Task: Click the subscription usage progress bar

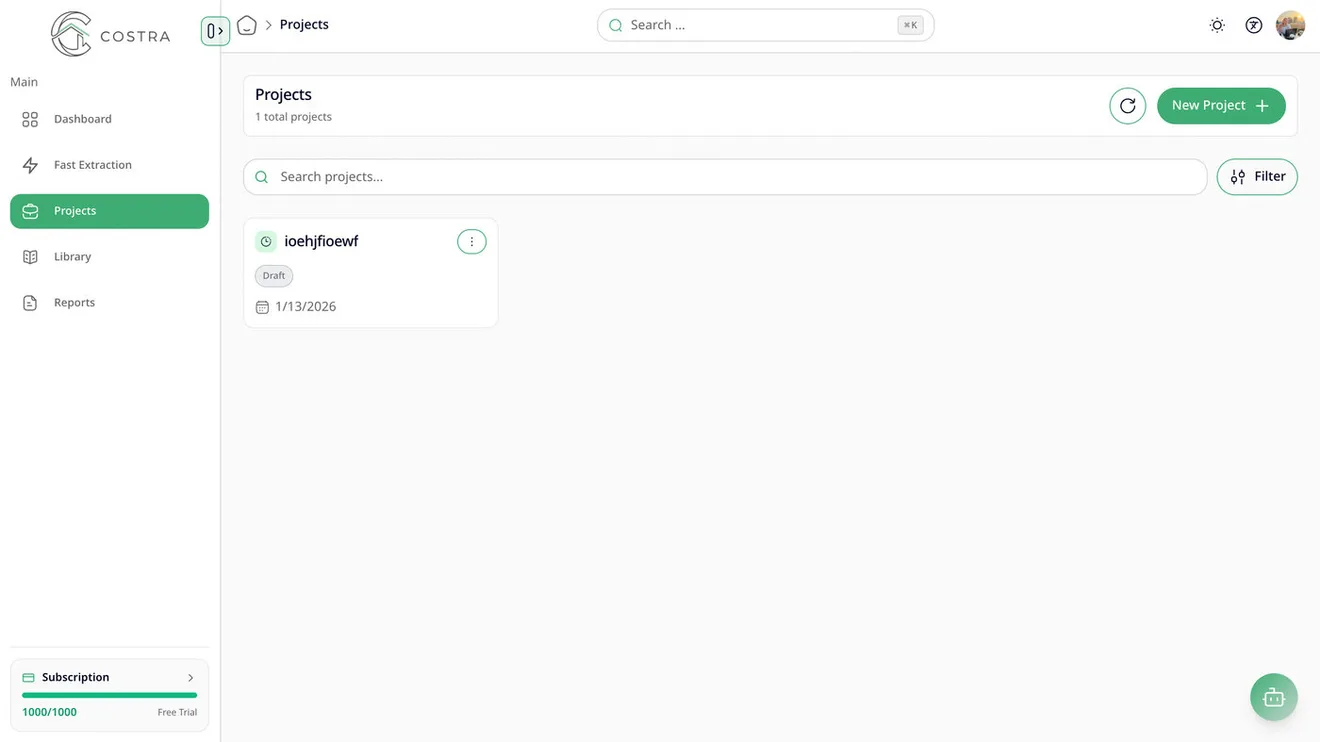Action: click(x=109, y=695)
